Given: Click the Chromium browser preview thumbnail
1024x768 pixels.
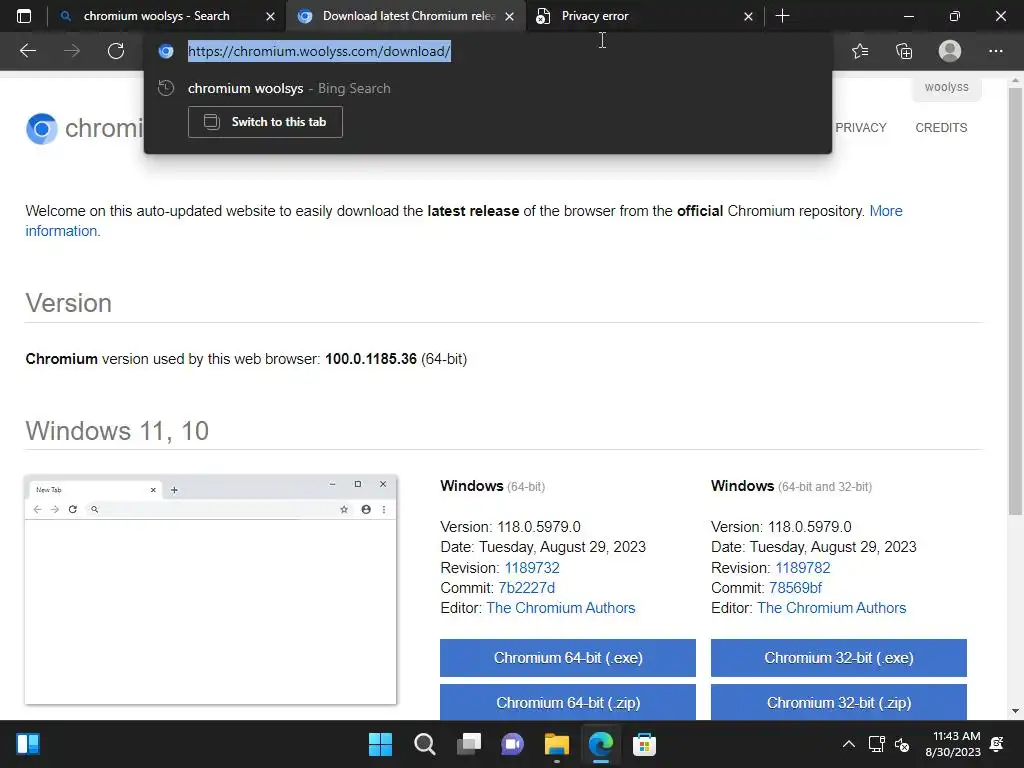Looking at the screenshot, I should pyautogui.click(x=210, y=590).
